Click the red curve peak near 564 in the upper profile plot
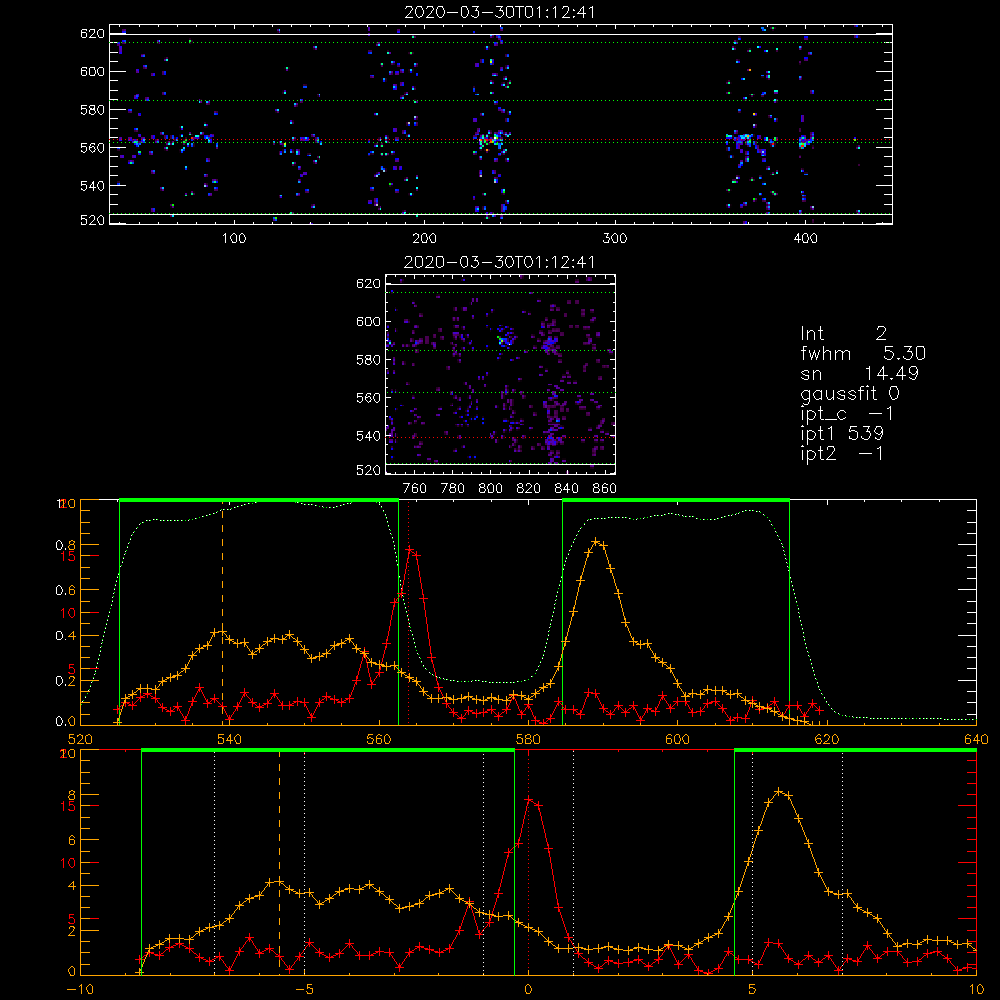Image resolution: width=1000 pixels, height=1000 pixels. pos(411,548)
